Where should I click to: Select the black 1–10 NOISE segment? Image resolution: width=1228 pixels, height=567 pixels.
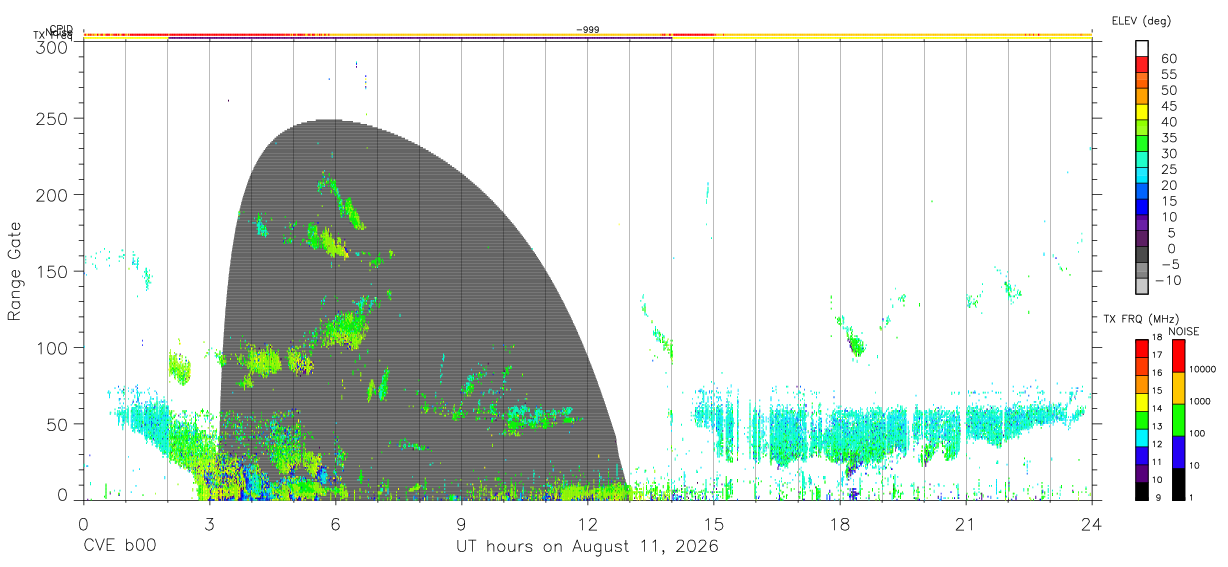point(1179,484)
